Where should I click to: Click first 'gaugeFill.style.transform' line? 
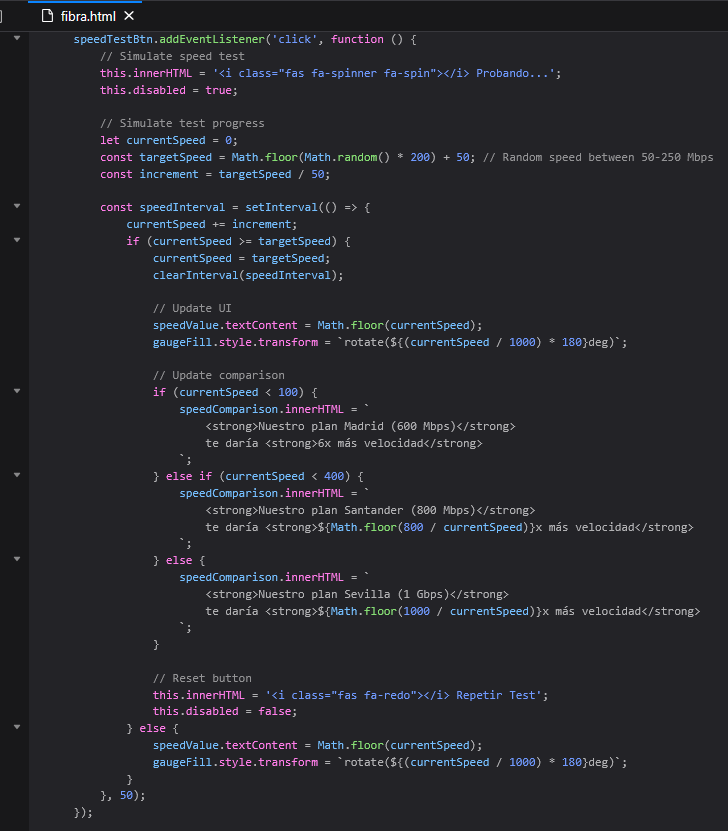click(x=390, y=342)
